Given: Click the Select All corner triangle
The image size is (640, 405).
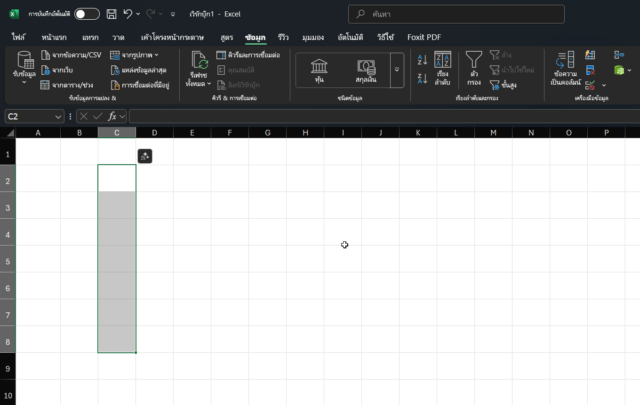Looking at the screenshot, I should click(x=11, y=133).
